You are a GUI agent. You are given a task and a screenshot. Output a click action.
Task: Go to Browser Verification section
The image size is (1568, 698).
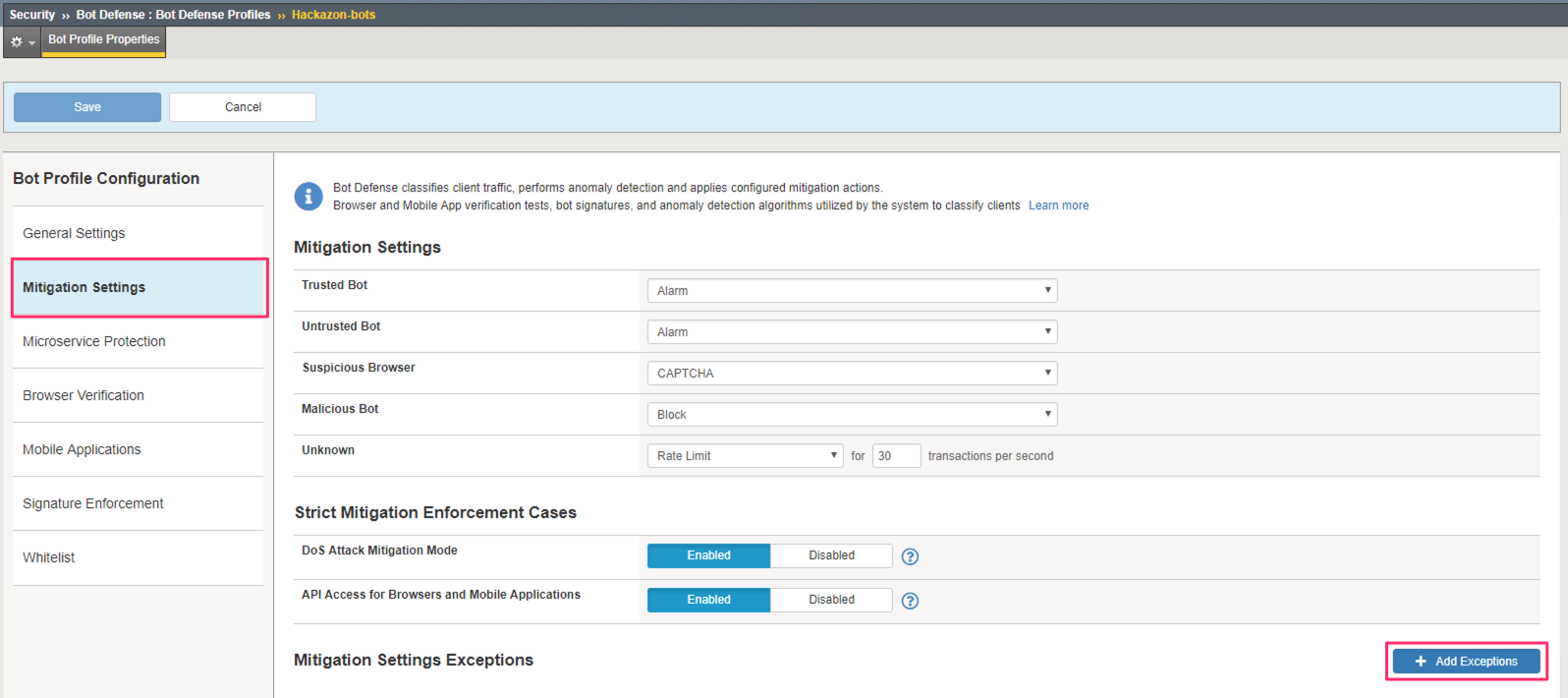point(138,395)
